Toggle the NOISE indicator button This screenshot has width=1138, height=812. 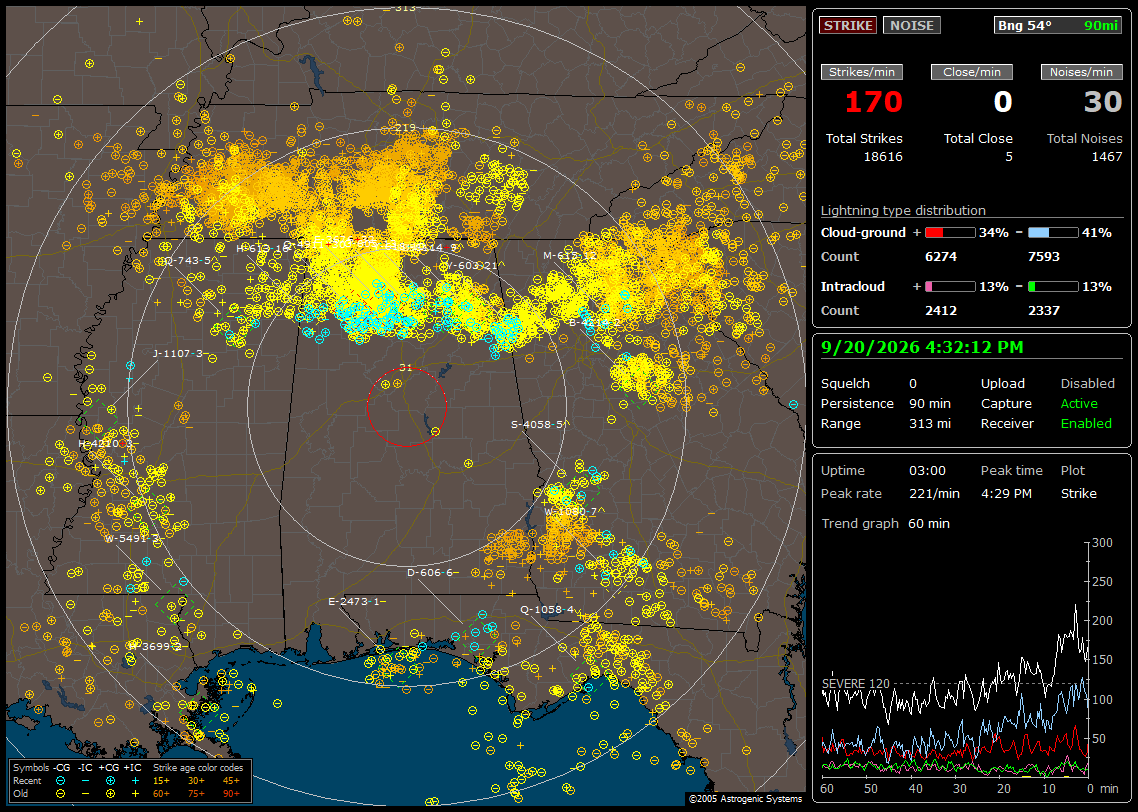912,25
